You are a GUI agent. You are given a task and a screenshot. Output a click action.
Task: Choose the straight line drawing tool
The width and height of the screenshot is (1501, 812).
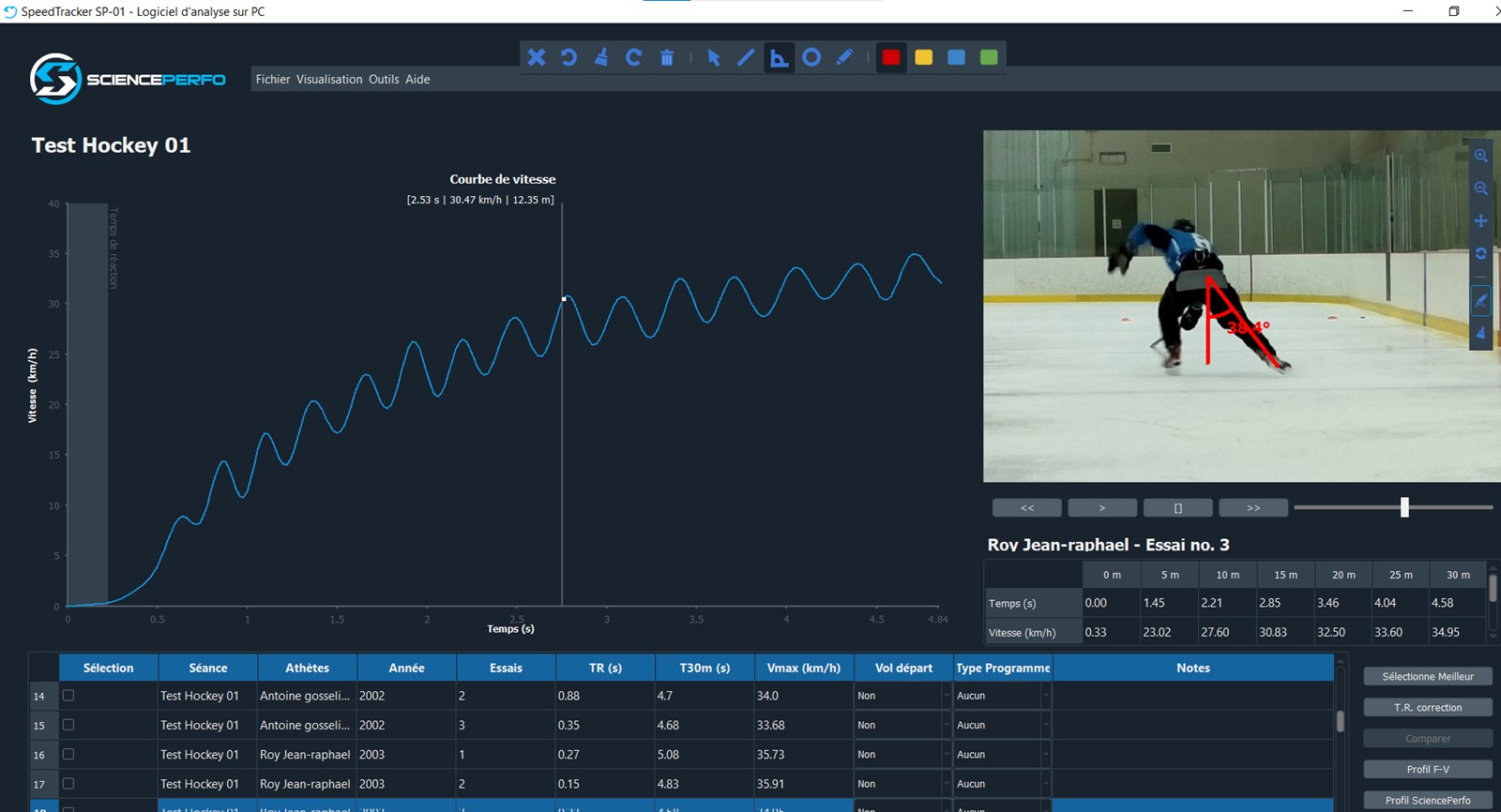(x=746, y=58)
